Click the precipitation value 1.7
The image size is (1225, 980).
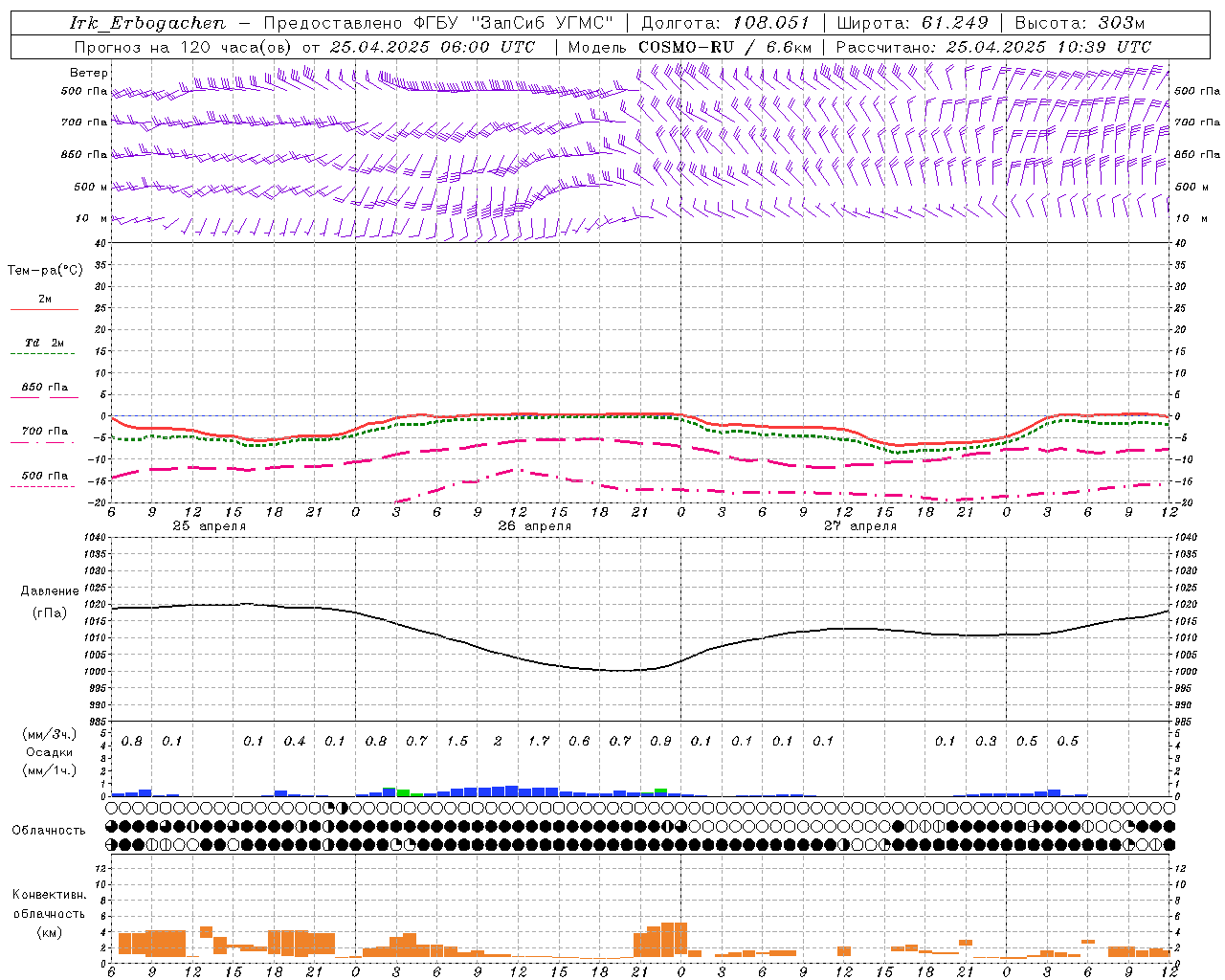[539, 741]
